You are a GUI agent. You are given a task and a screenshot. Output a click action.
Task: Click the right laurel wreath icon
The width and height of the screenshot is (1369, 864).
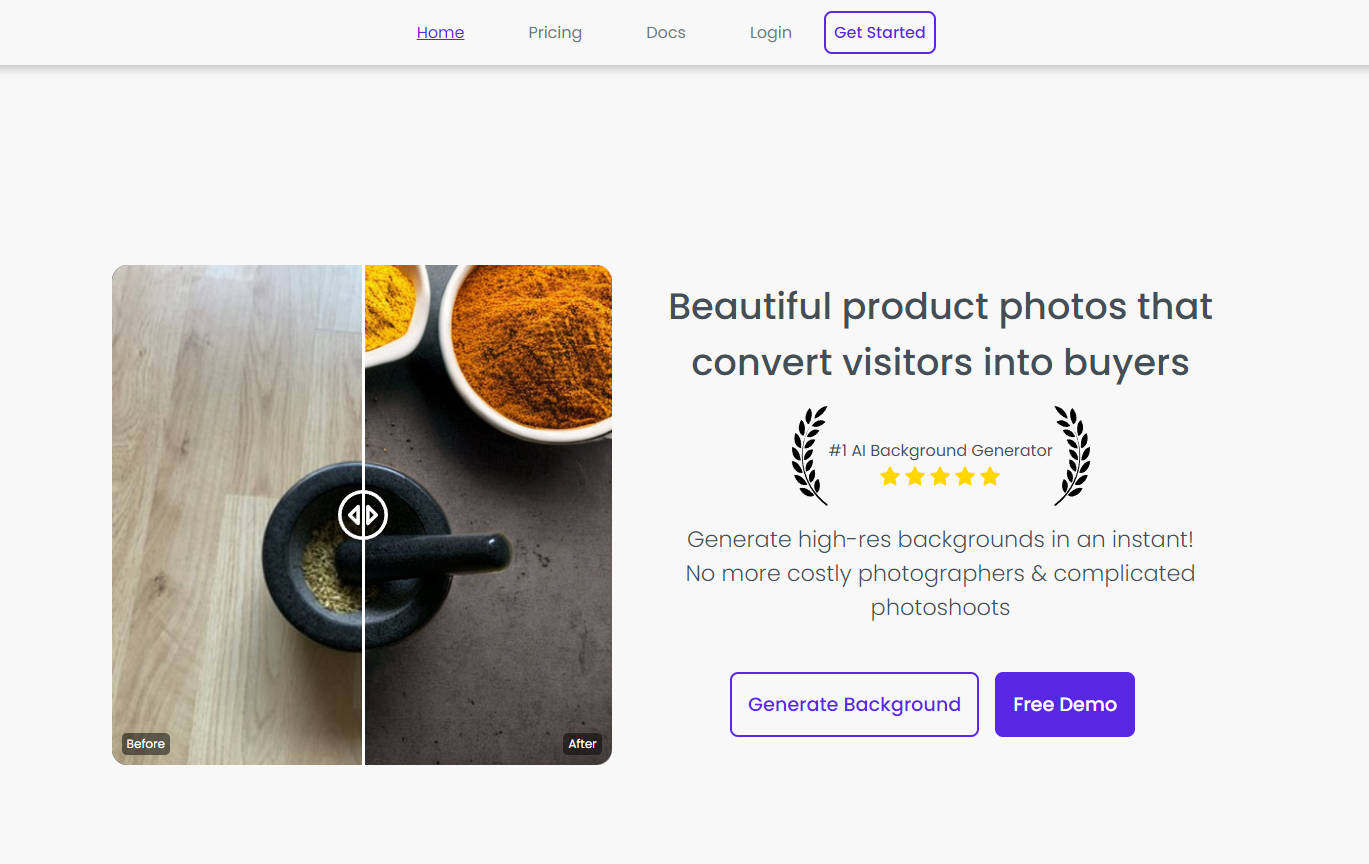1070,456
